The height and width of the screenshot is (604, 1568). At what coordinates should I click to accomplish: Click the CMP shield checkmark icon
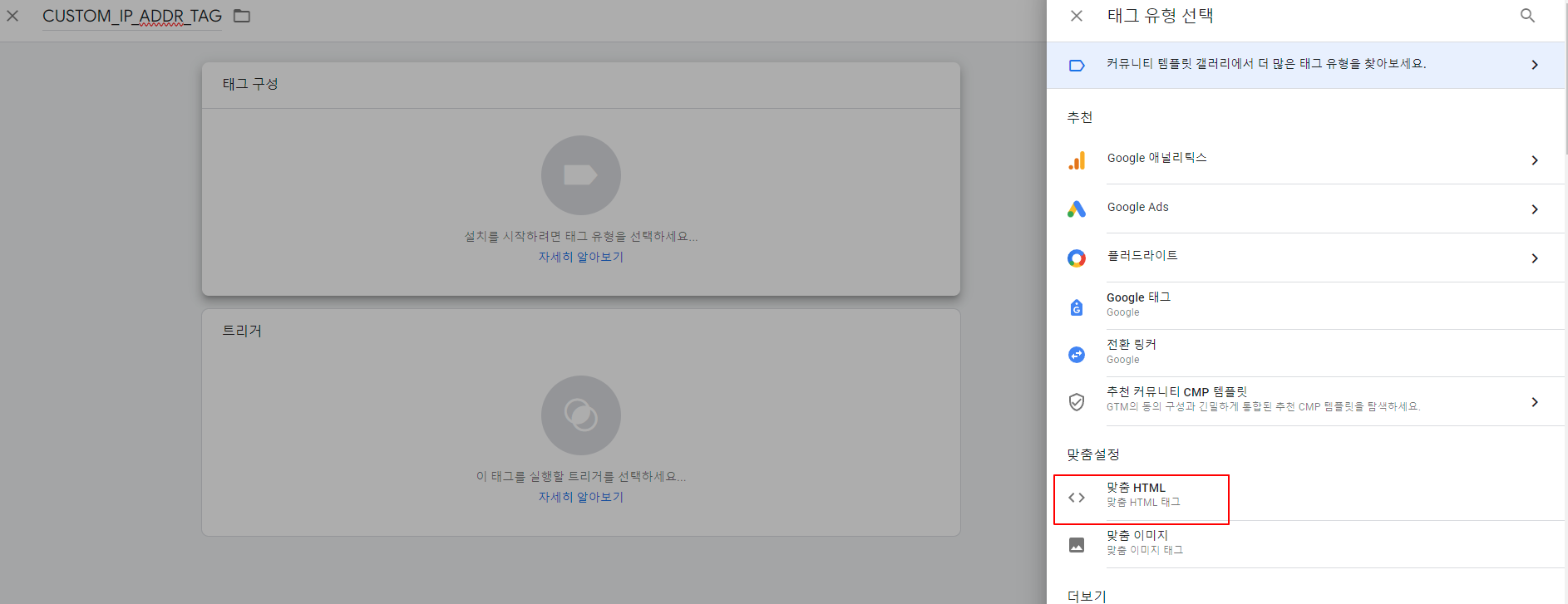1077,402
